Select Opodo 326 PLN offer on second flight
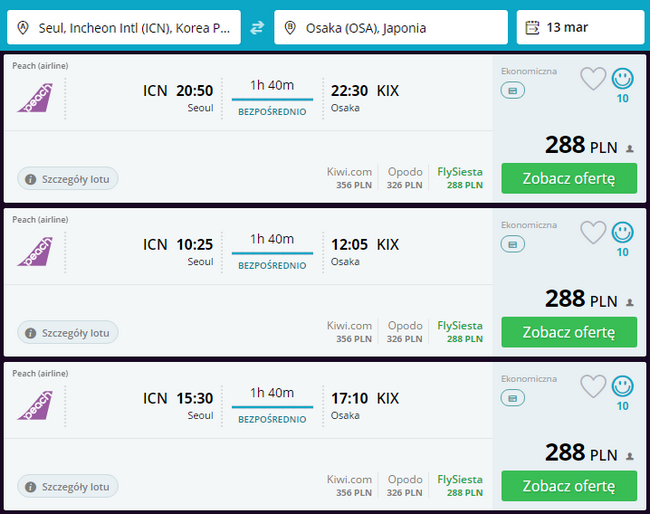This screenshot has width=650, height=514. tap(405, 331)
